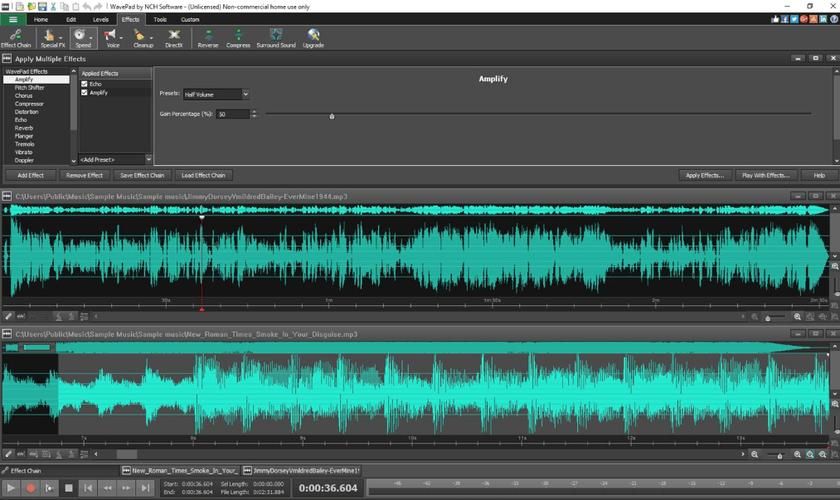Start playback with the Play button
840x500 pixels.
[x=11, y=488]
